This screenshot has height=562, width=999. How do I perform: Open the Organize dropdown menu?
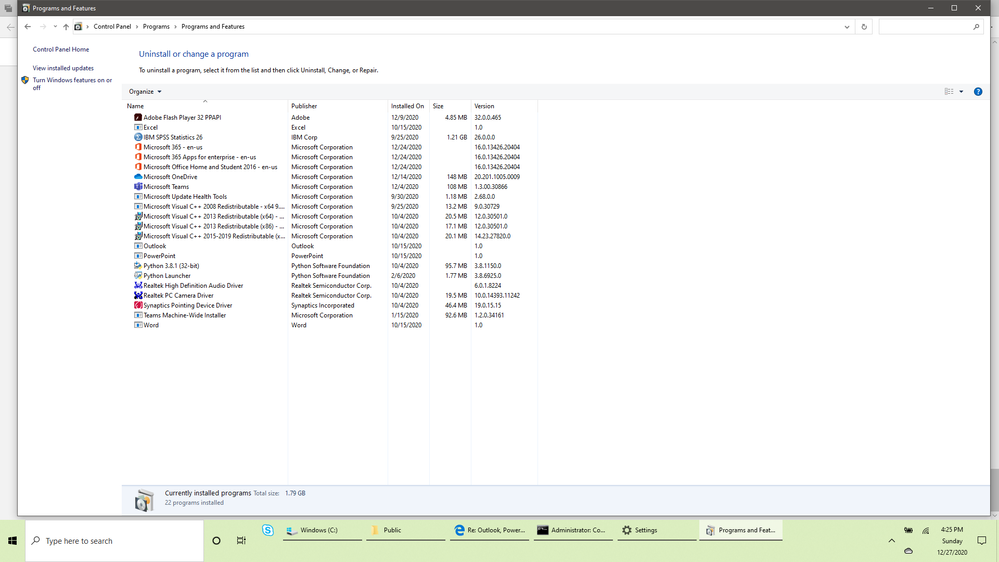point(145,92)
